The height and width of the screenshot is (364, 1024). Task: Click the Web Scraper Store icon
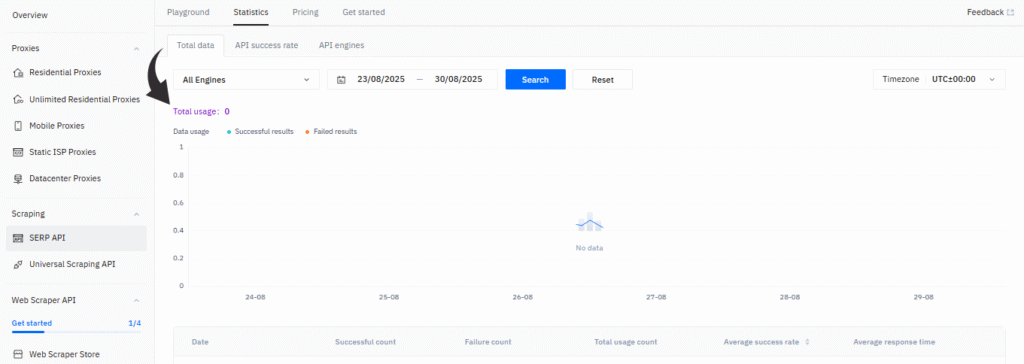coord(18,354)
